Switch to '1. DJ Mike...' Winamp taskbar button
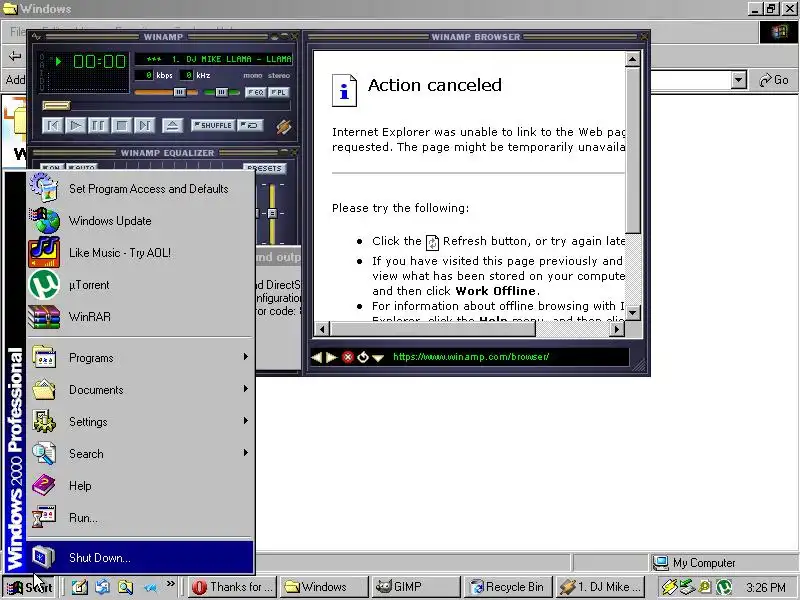Screen dimensions: 800x600 tap(600, 587)
